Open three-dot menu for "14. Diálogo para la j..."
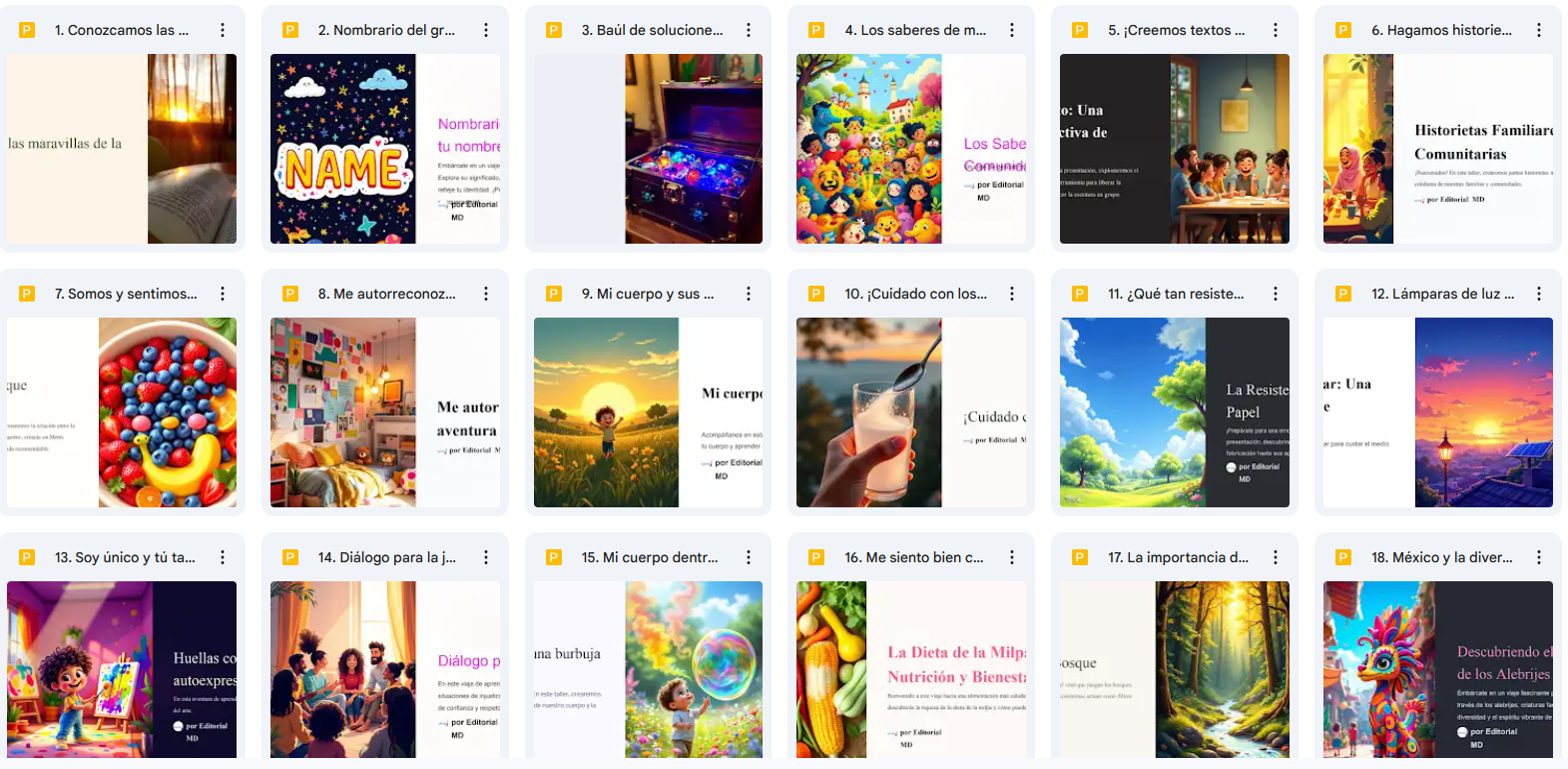Image resolution: width=1568 pixels, height=769 pixels. 486,557
